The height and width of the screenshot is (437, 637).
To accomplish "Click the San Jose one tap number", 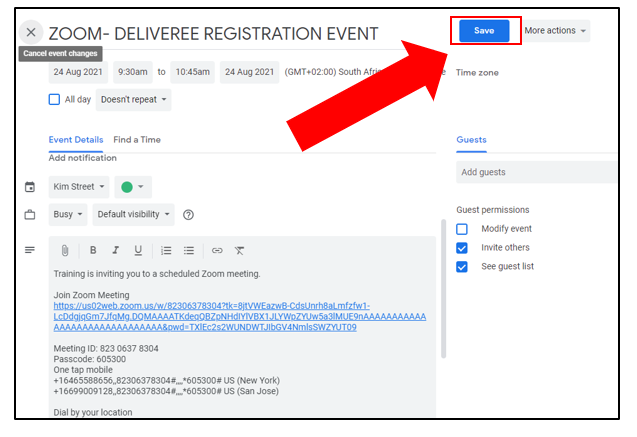I will [x=166, y=391].
